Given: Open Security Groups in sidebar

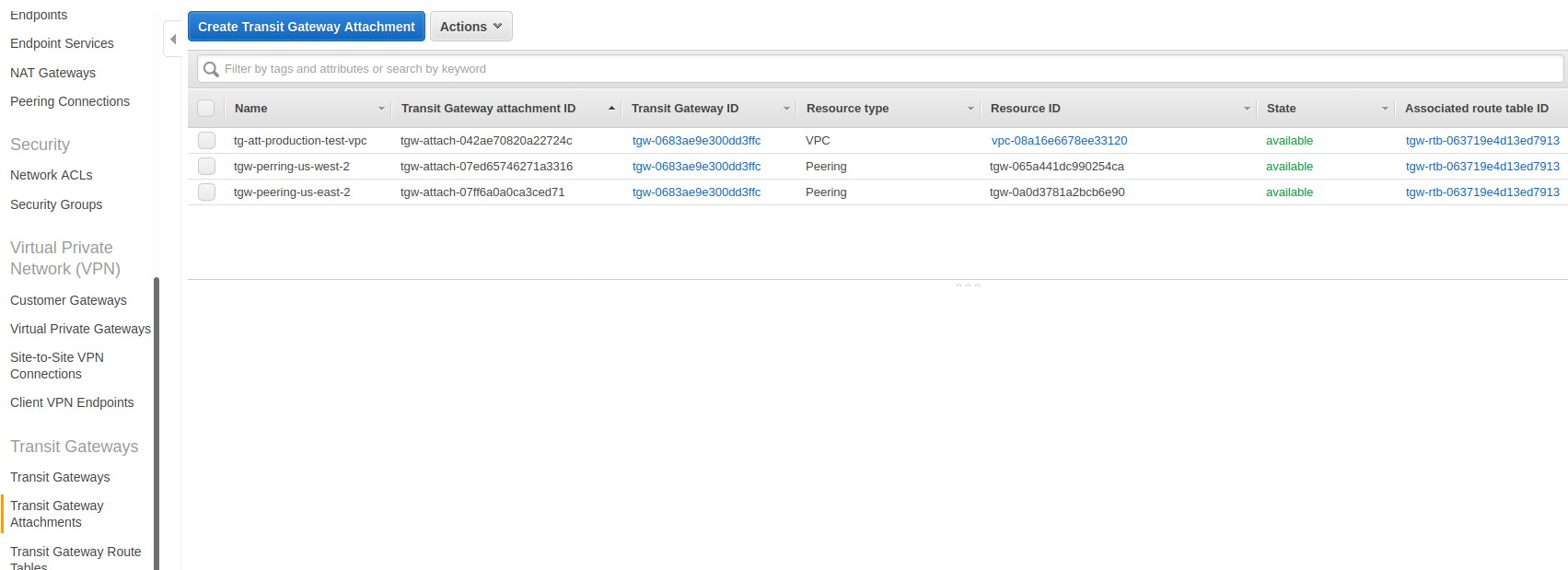Looking at the screenshot, I should pos(56,204).
